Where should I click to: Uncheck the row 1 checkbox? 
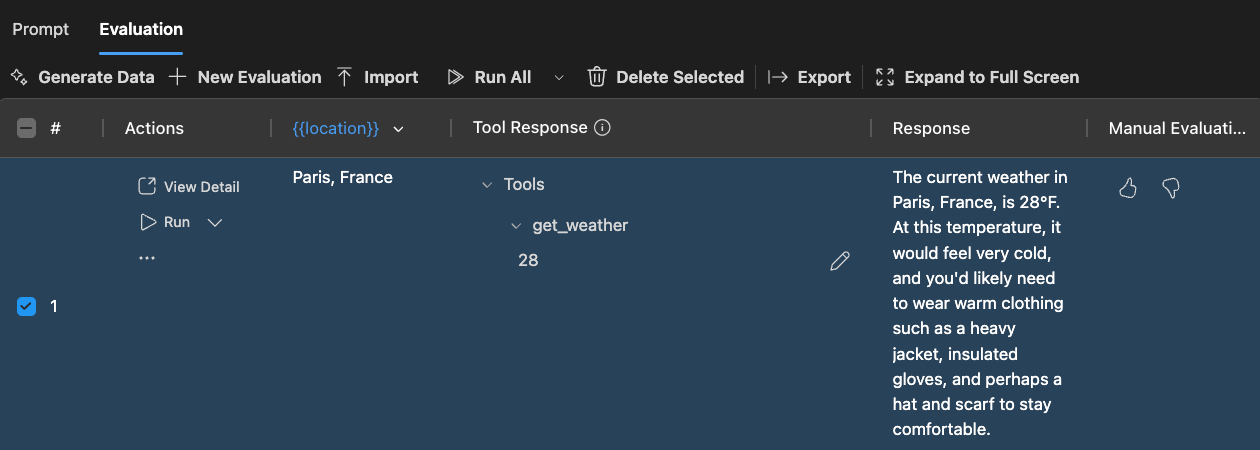pyautogui.click(x=27, y=307)
